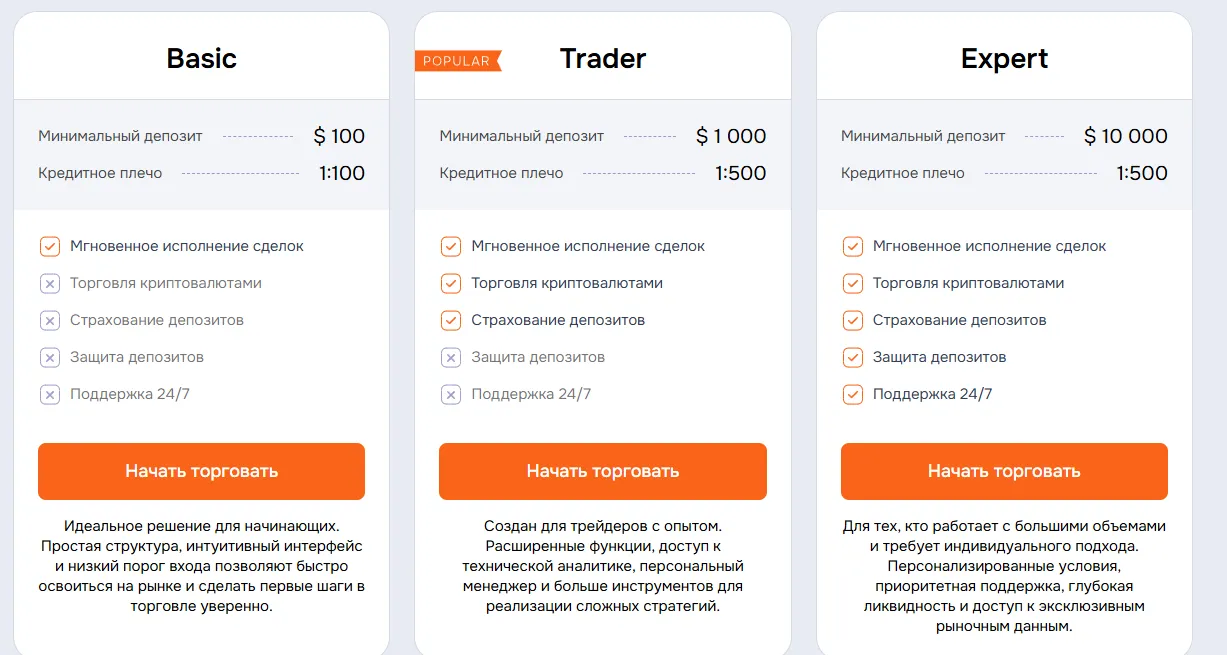Click Basic's crossed Торговля криптовалютами icon
The width and height of the screenshot is (1227, 655).
pos(50,283)
